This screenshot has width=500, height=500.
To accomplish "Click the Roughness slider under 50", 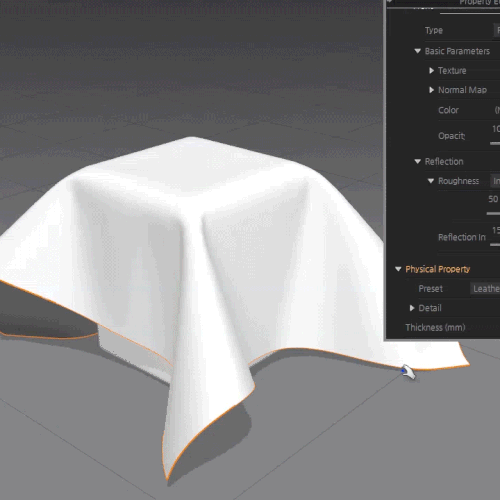I will (x=493, y=213).
